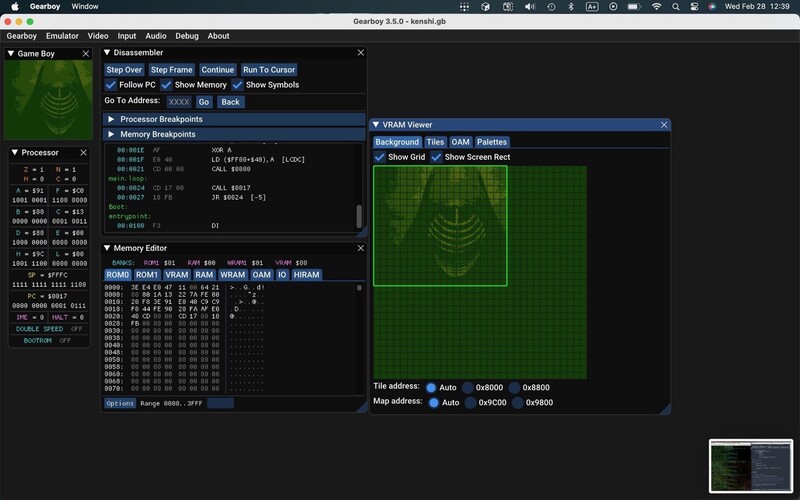Select the ROM1 memory tab

147,274
